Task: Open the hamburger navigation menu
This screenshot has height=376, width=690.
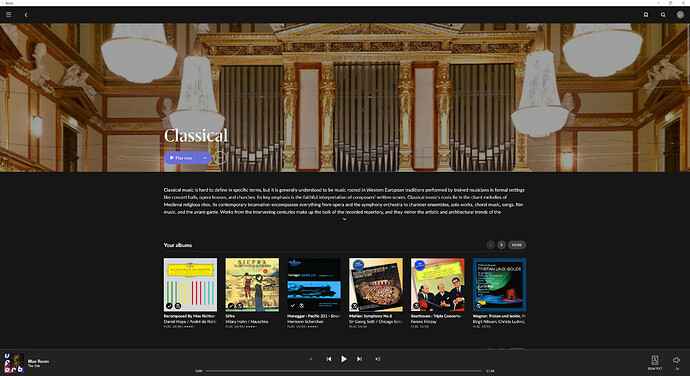Action: click(x=8, y=15)
